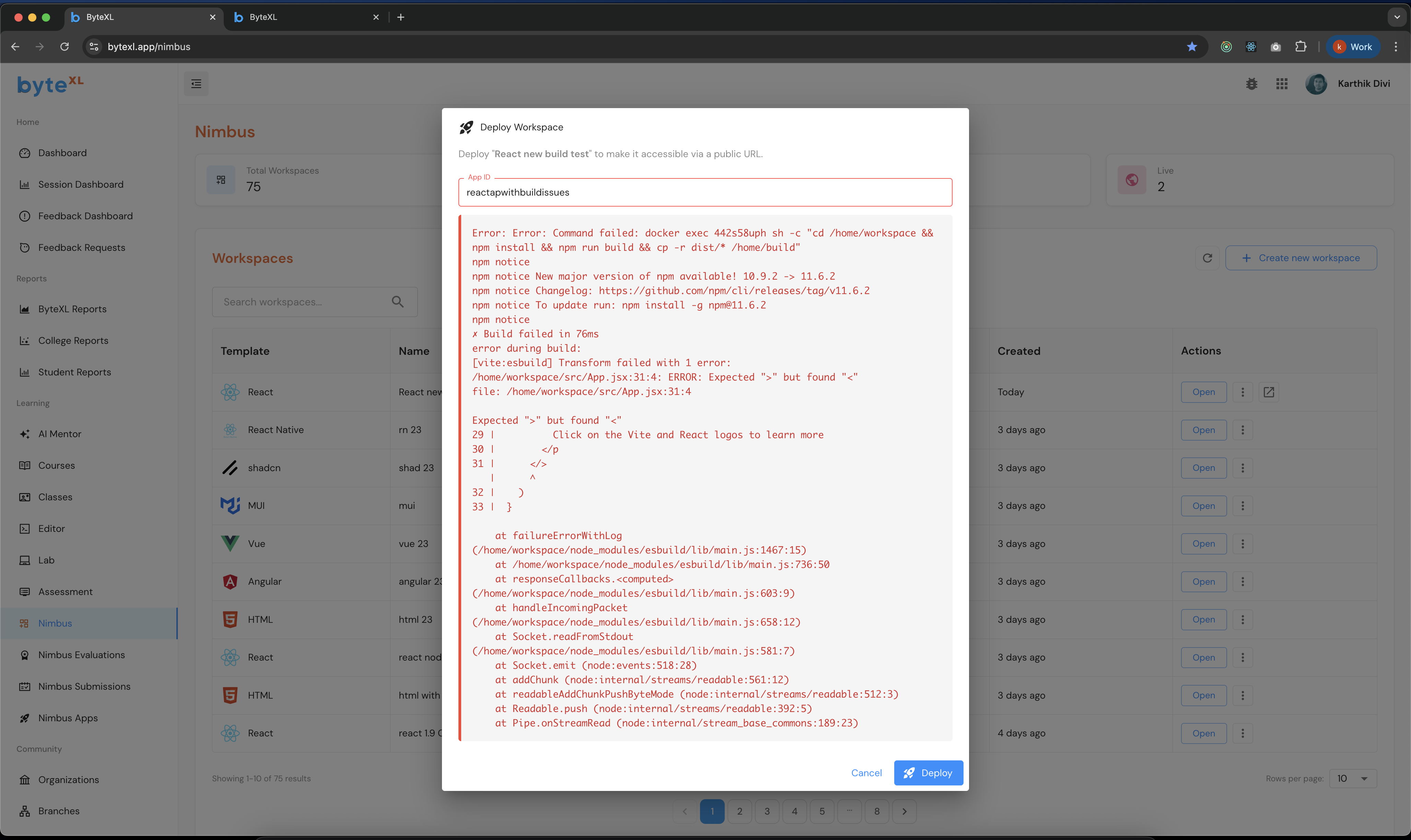Open three-dot menu for Vue workspace row
This screenshot has height=840, width=1411.
[x=1242, y=544]
